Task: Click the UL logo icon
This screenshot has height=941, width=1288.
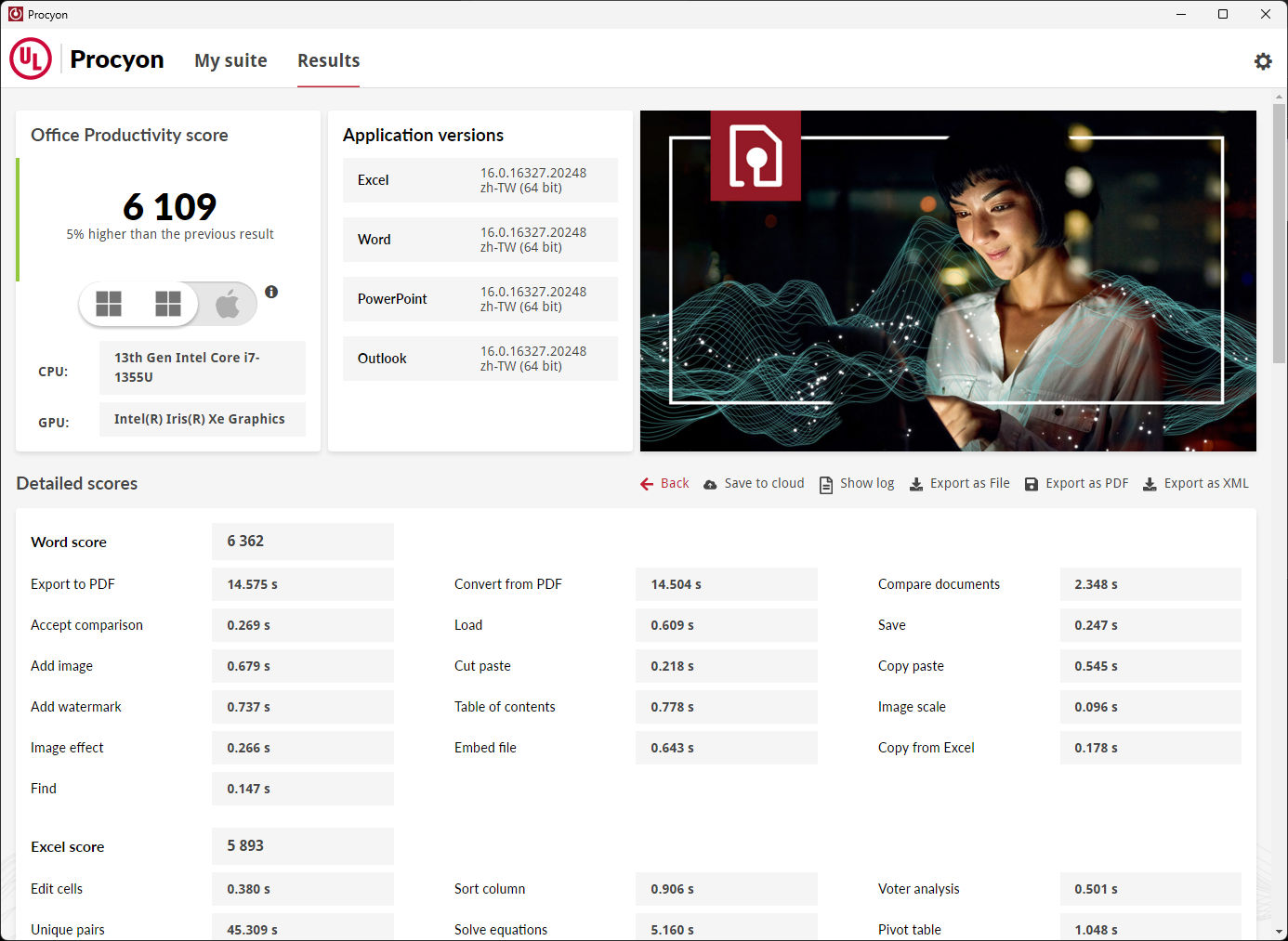Action: coord(31,59)
